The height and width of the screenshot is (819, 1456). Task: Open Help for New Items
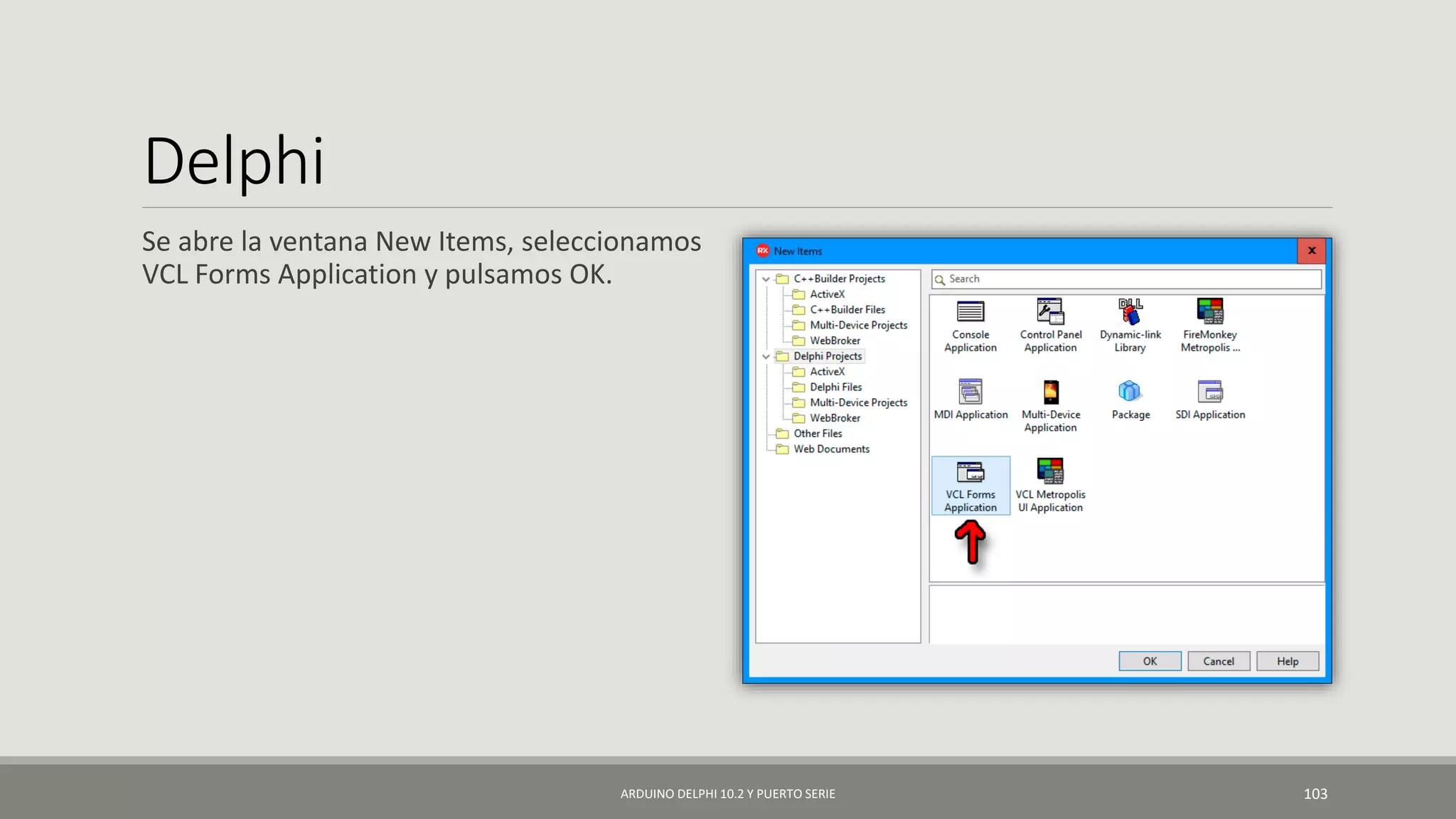pos(1288,661)
